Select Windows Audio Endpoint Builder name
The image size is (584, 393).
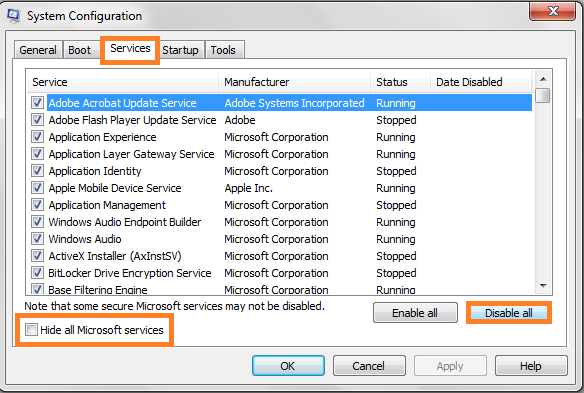click(125, 222)
